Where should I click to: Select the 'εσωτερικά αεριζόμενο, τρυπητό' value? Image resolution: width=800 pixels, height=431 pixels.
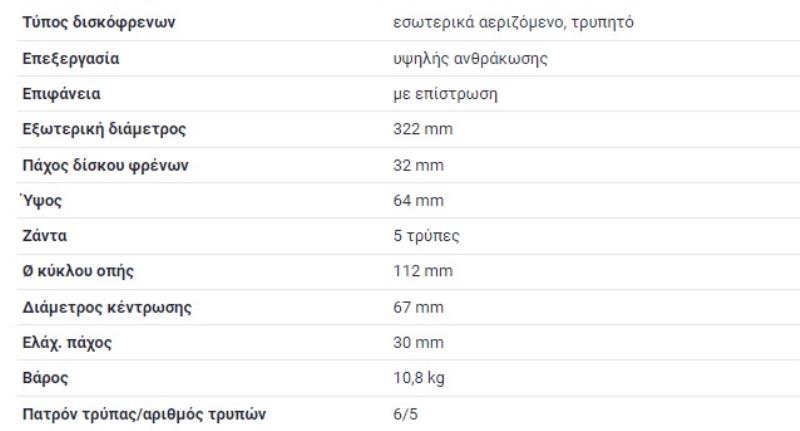pyautogui.click(x=513, y=22)
